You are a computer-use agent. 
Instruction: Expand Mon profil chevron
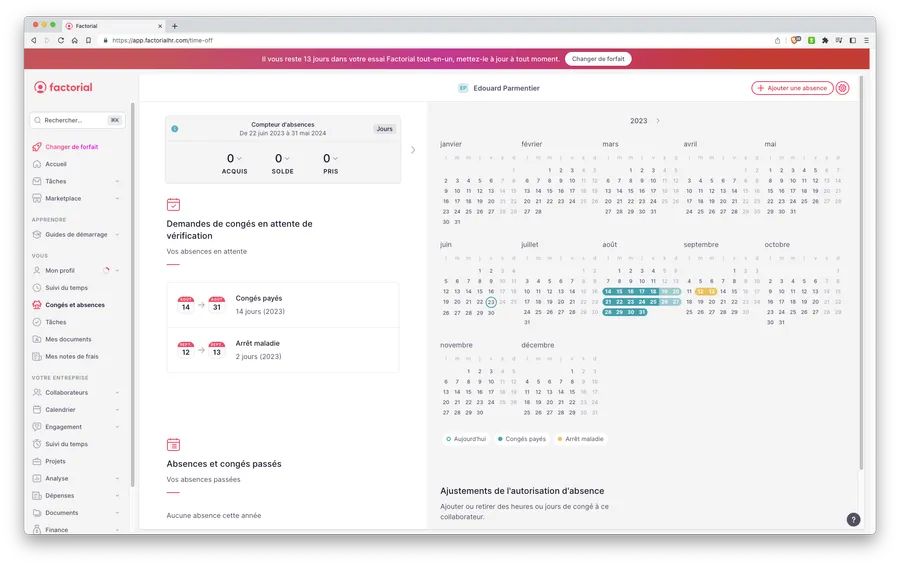(117, 270)
